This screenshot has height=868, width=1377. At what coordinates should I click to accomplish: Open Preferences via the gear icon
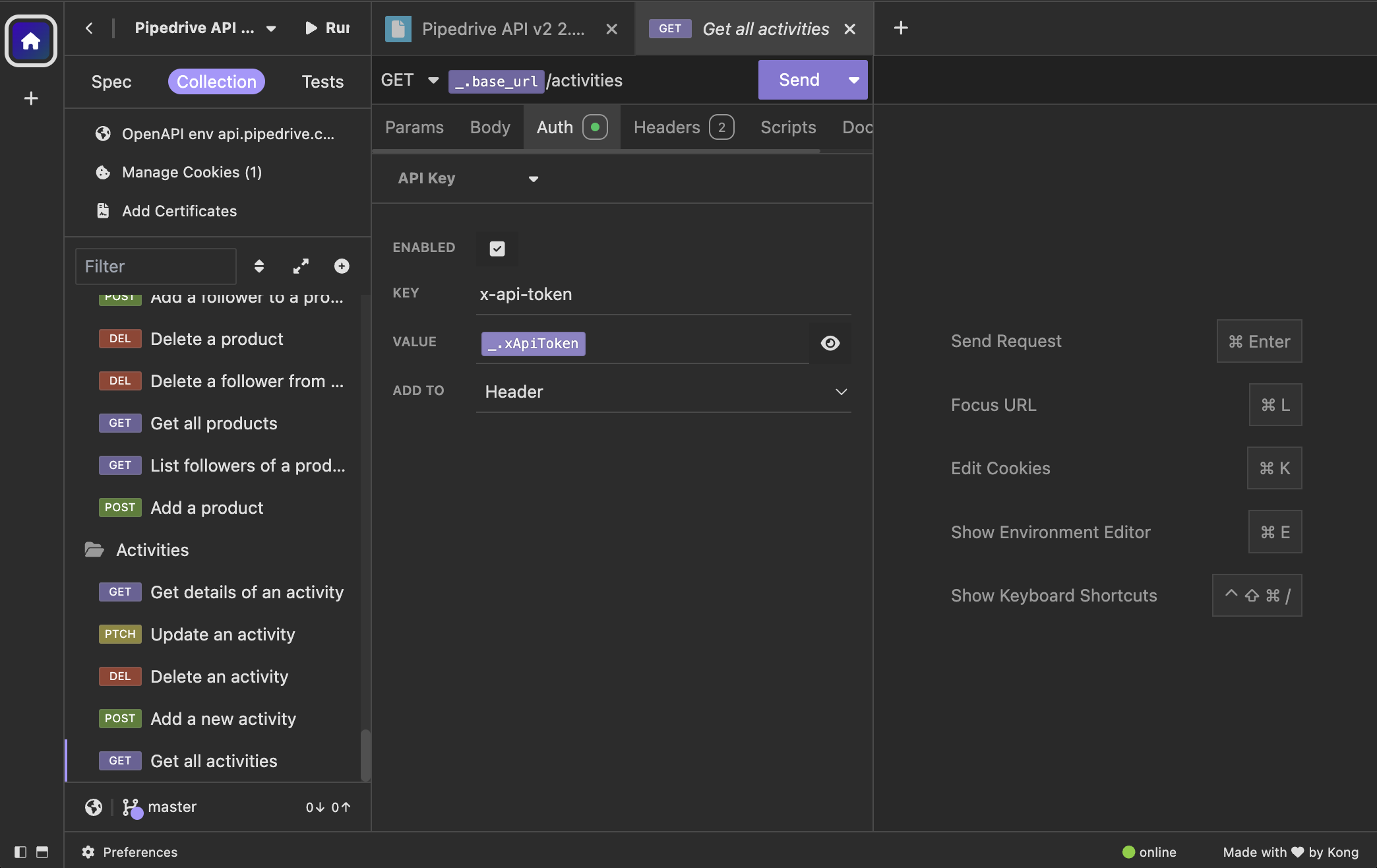88,852
